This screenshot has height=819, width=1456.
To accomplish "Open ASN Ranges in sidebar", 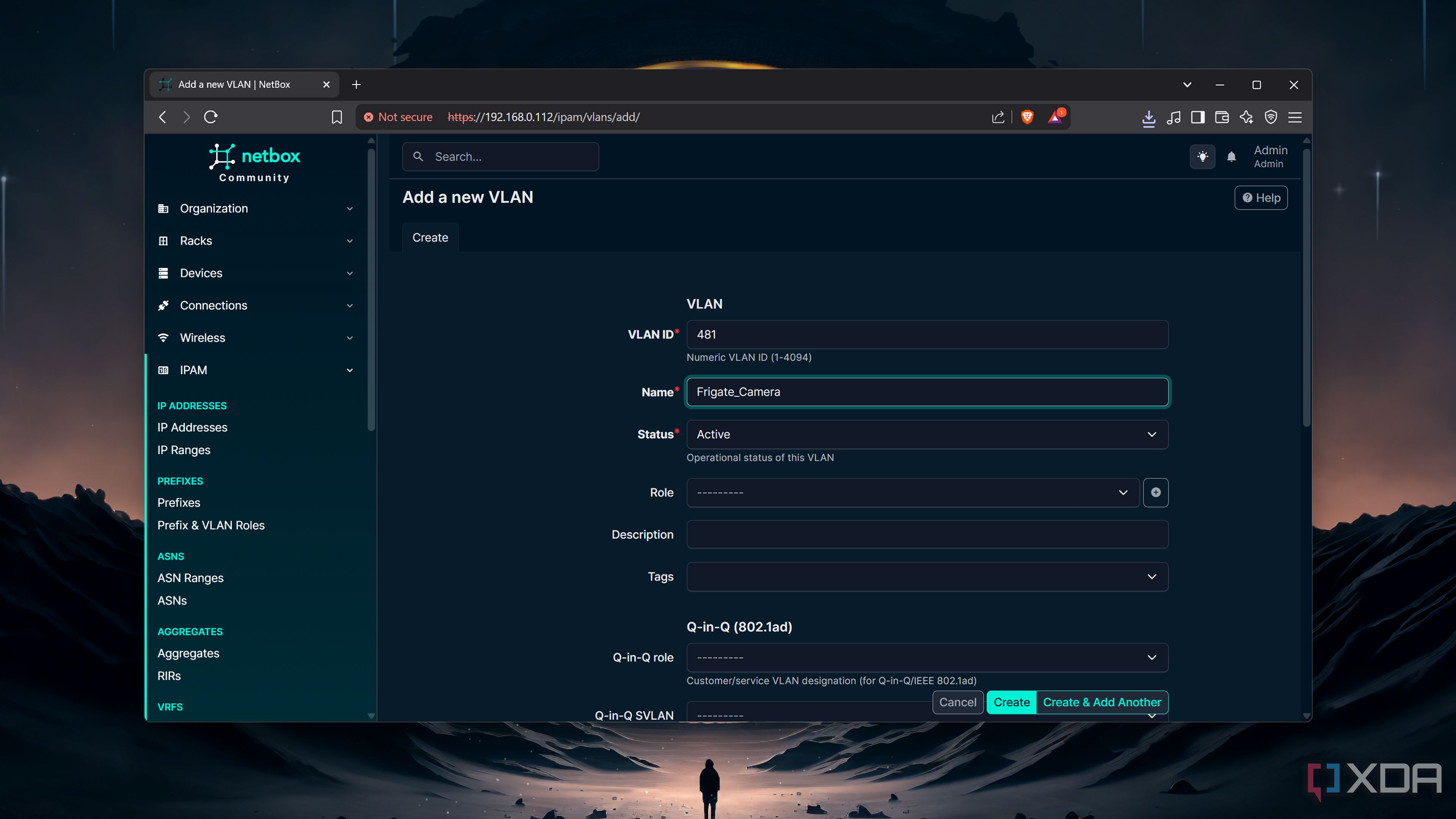I will [x=190, y=577].
